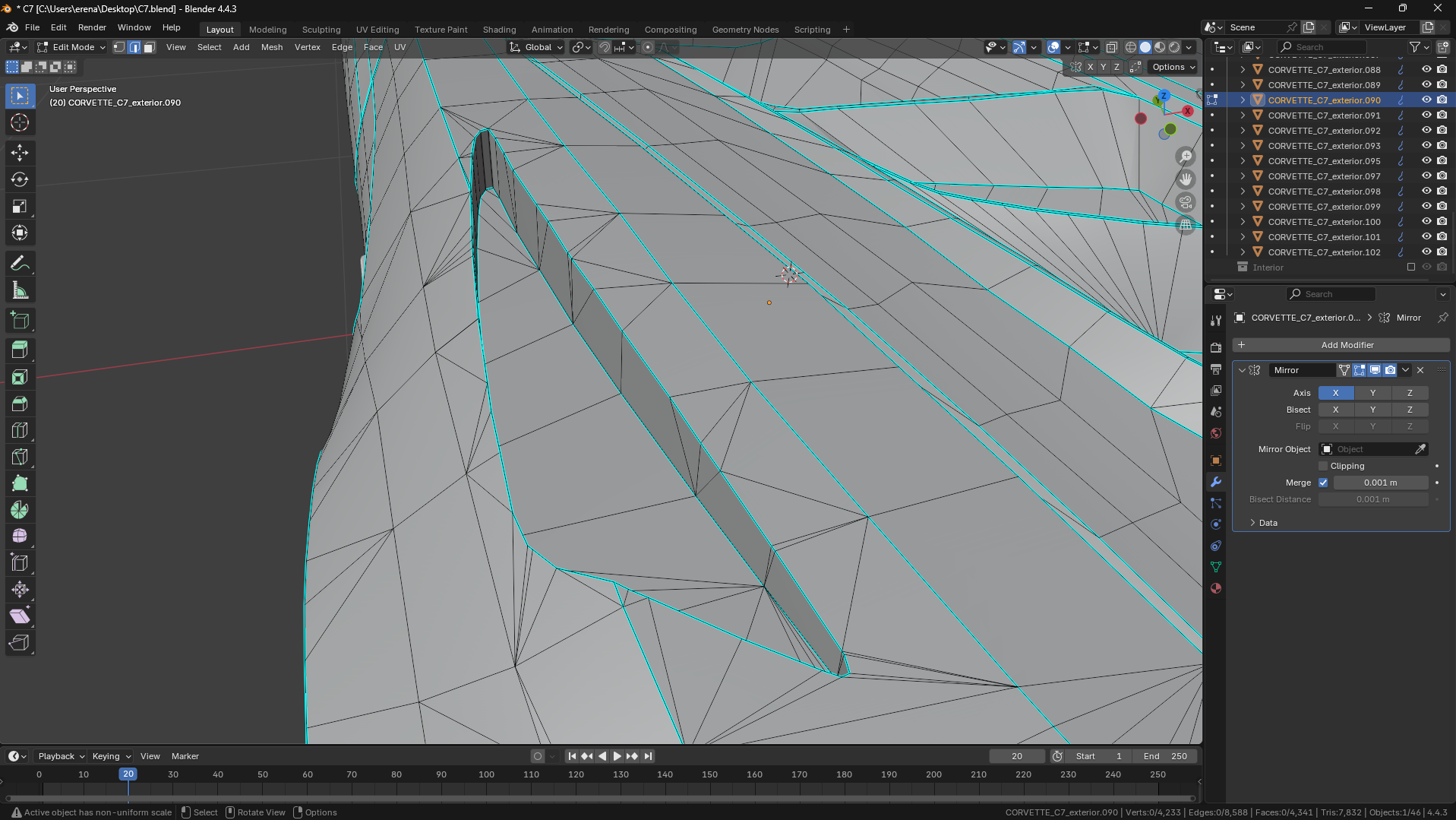Expand CORVETTE_C7_exterior.092 in outliner

coord(1243,131)
